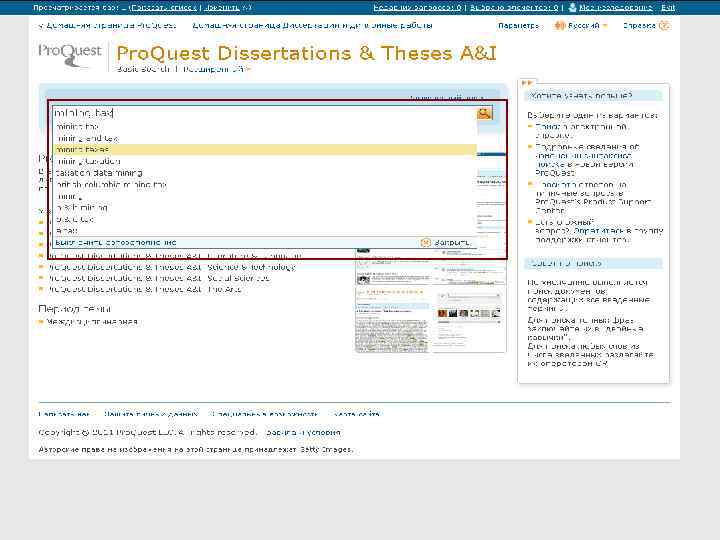The width and height of the screenshot is (720, 540).
Task: Pick the 'british columbia mining tax' suggestion
Action: pyautogui.click(x=111, y=185)
